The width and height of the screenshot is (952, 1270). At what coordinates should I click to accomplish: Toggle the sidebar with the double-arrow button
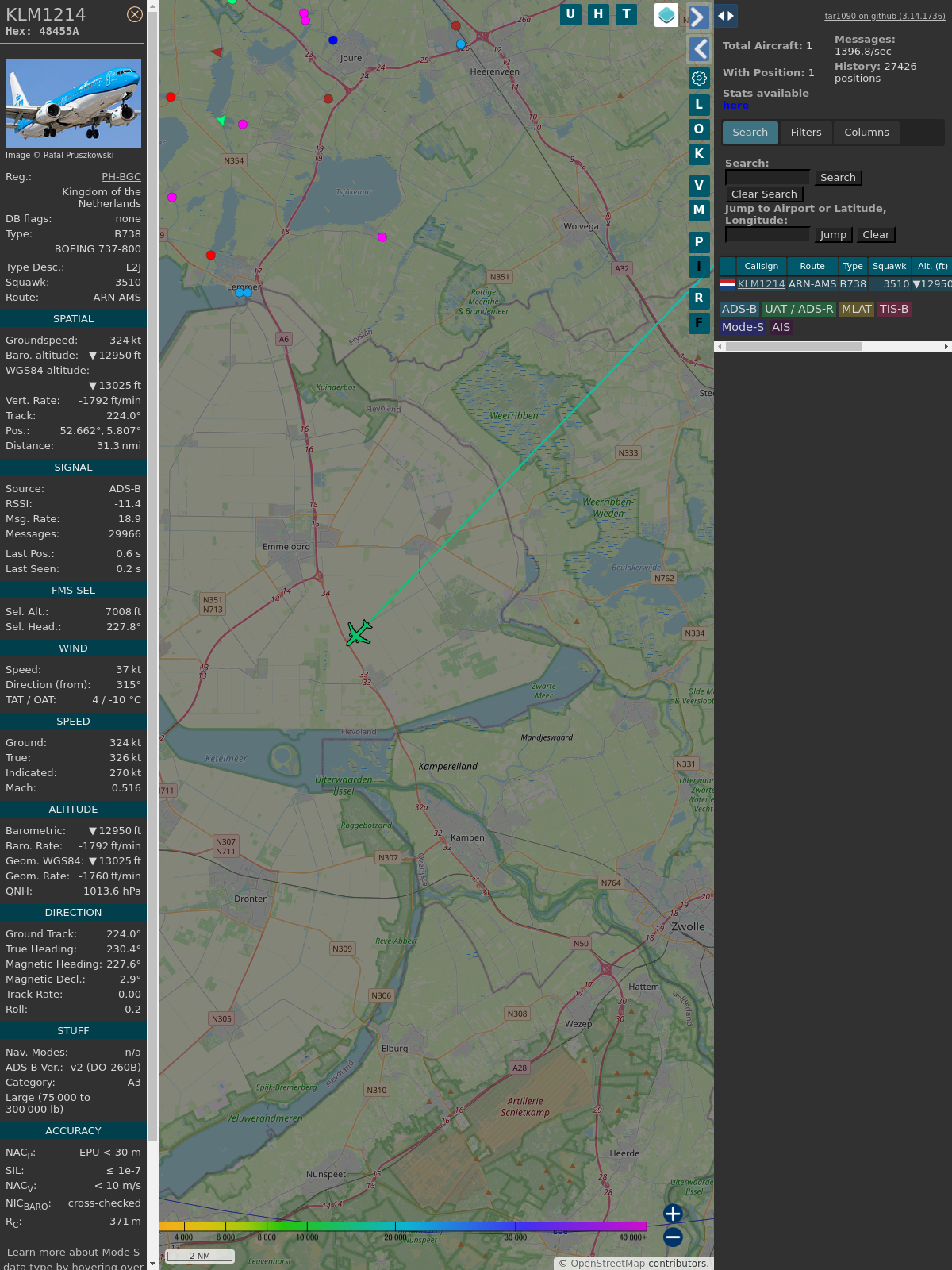726,16
